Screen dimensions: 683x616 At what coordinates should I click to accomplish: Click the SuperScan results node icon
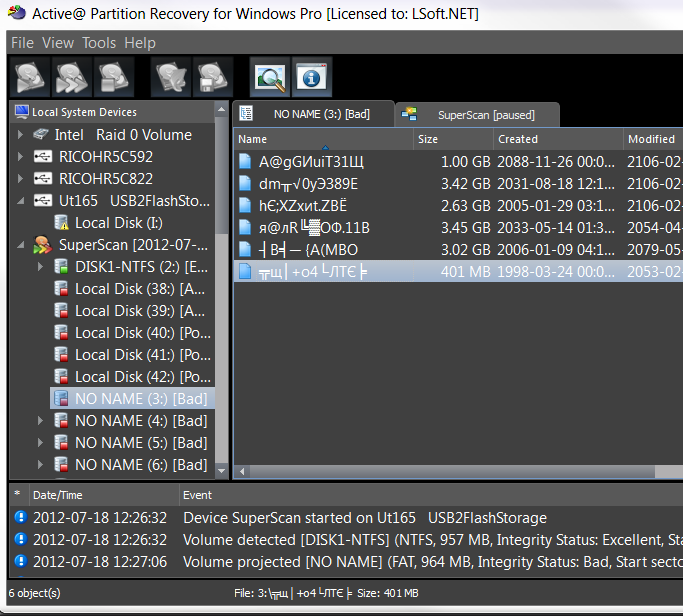(42, 245)
